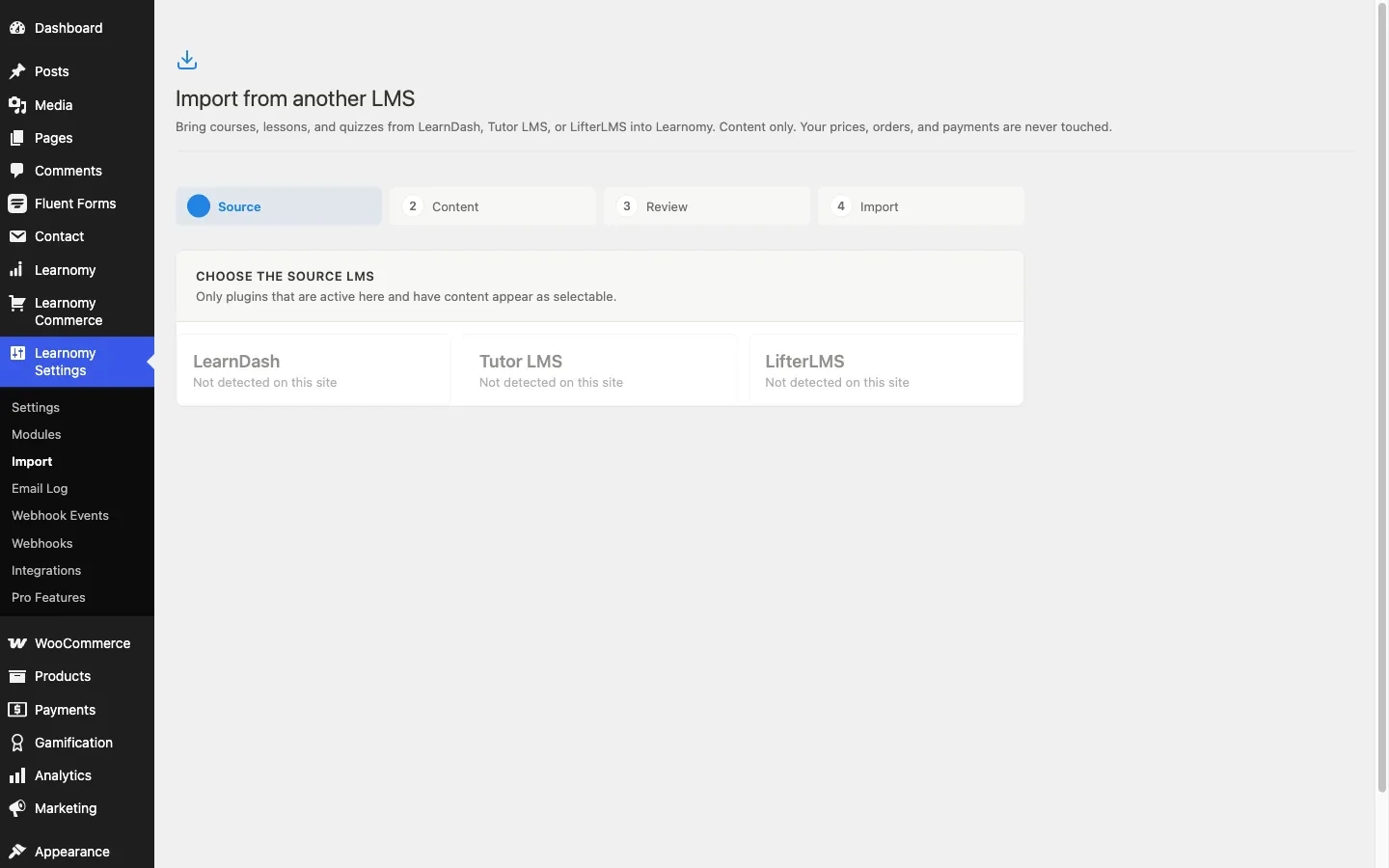
Task: Choose the Tutor LMS source card
Action: [x=600, y=370]
